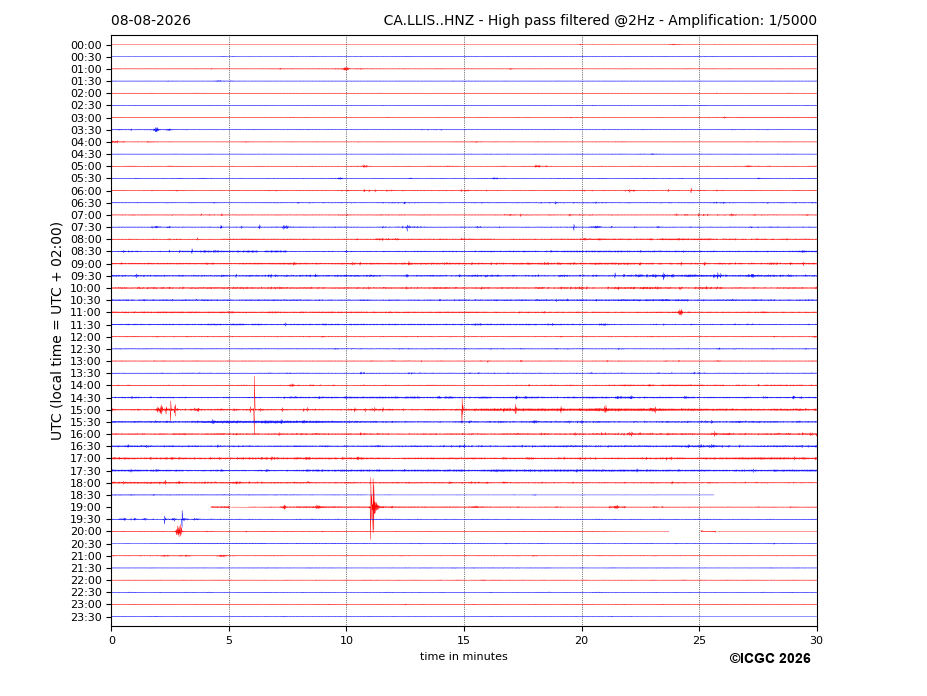
Task: Click the tall spike on the 15:00 trace
Action: 255,406
